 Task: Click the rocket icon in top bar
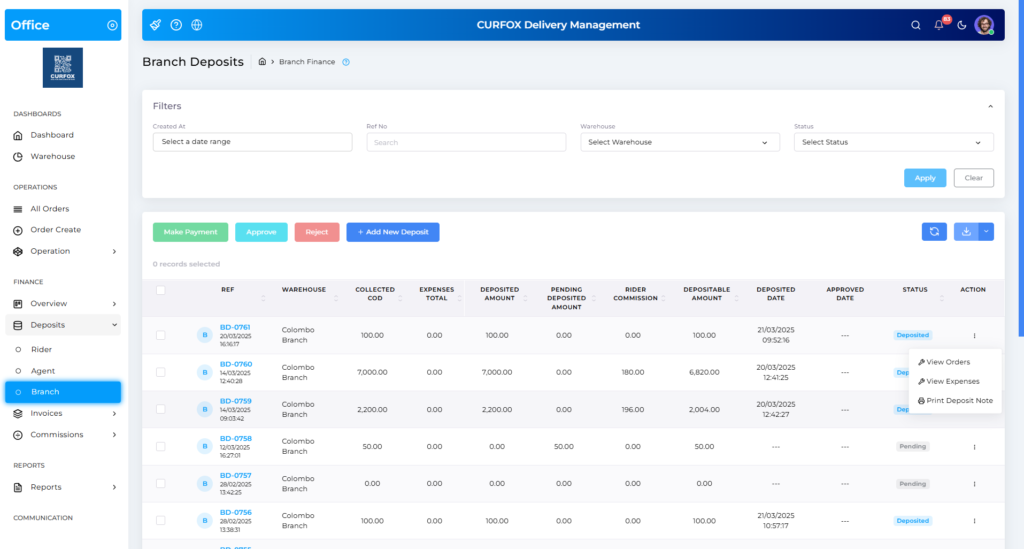tap(155, 25)
